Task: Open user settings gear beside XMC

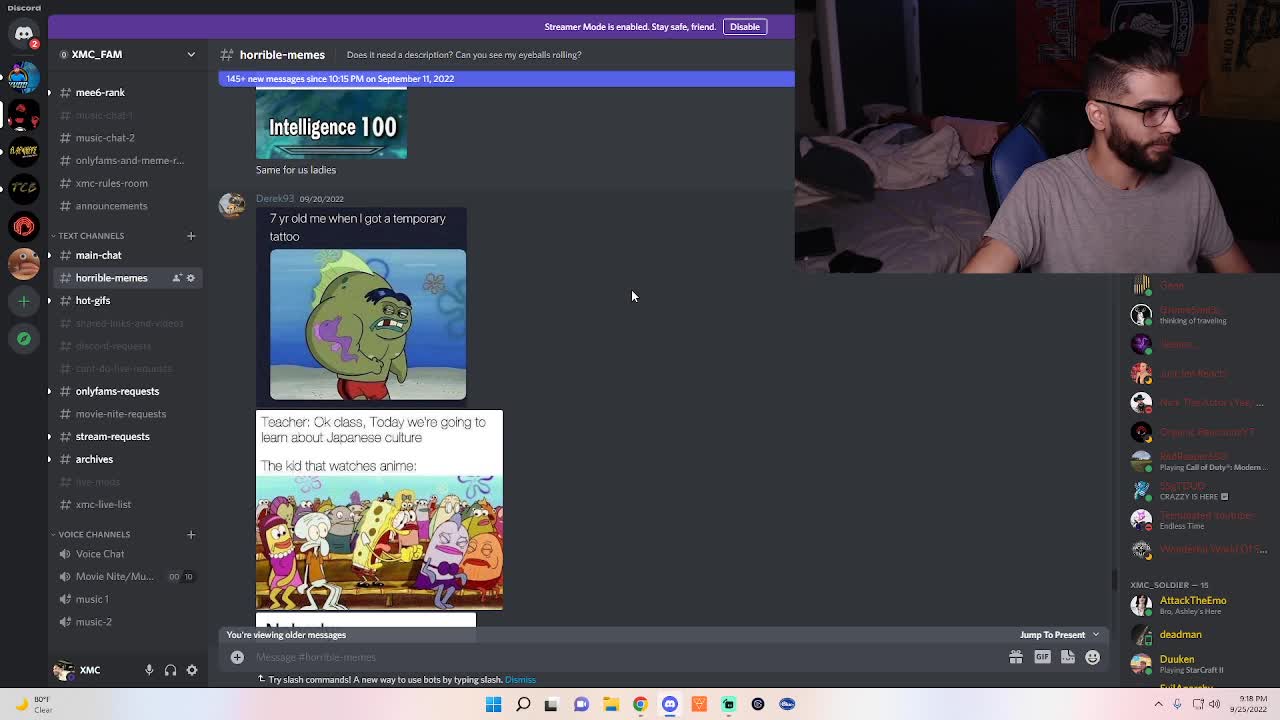Action: (192, 670)
